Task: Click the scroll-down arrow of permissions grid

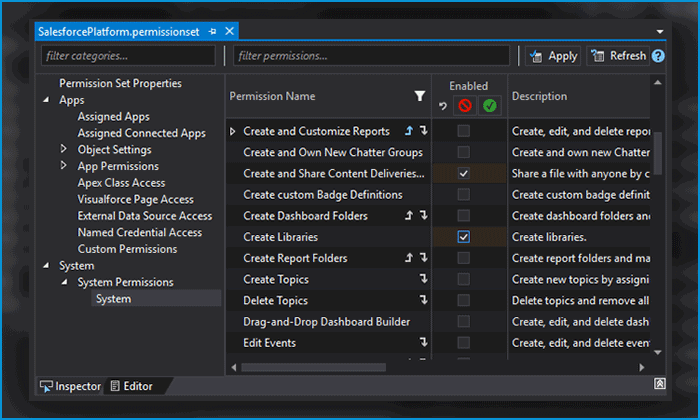Action: pyautogui.click(x=658, y=352)
